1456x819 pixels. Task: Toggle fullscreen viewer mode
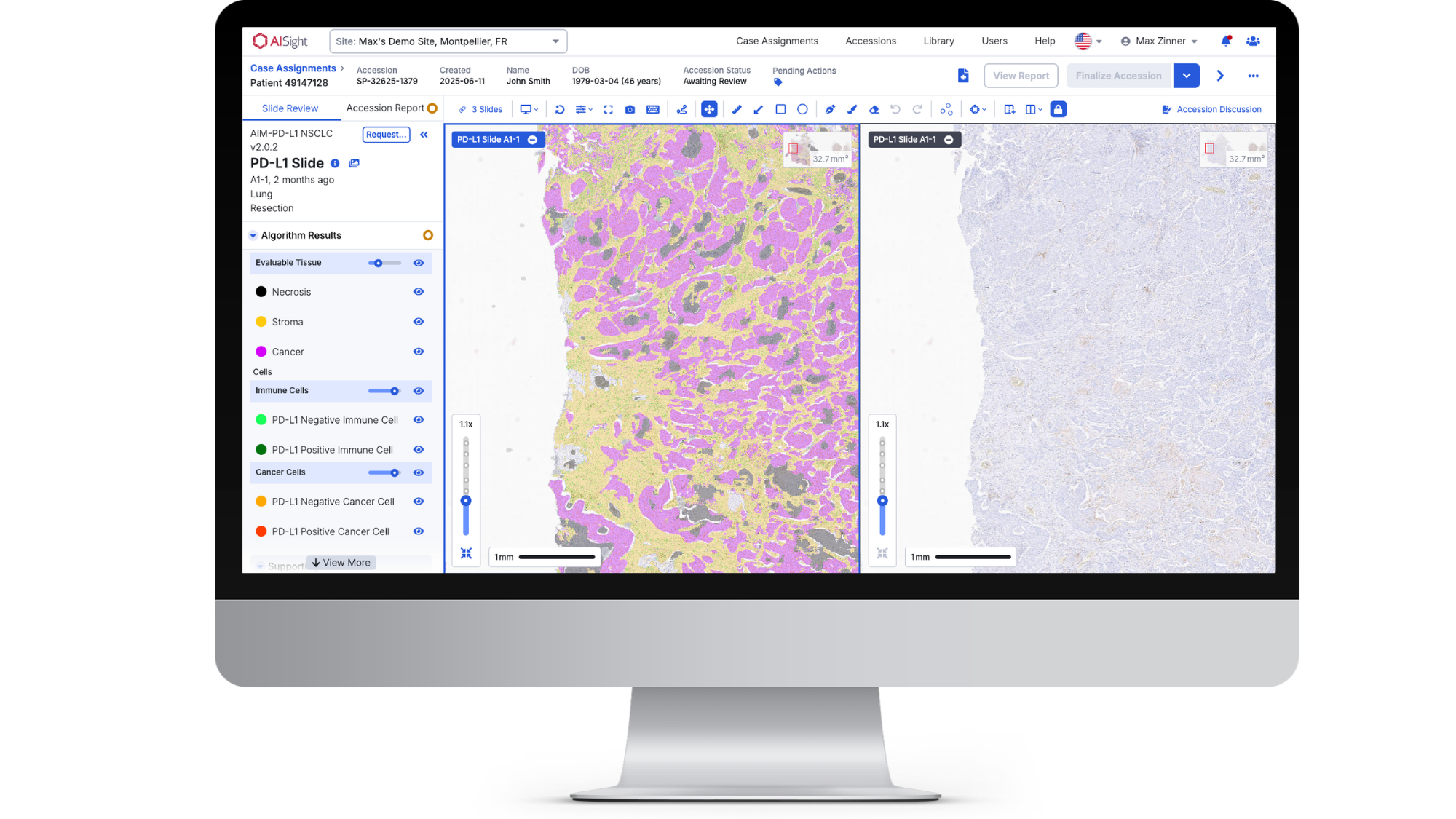pos(608,109)
